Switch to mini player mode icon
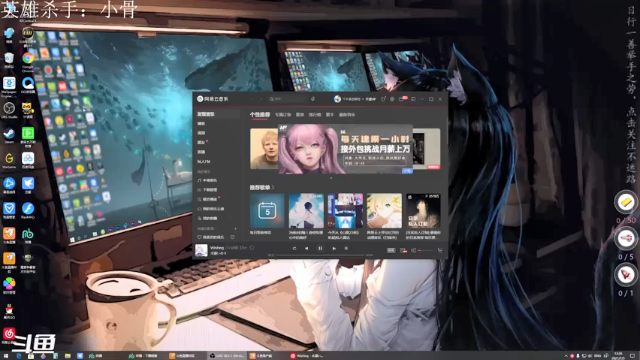This screenshot has height=360, width=640. 413,99
